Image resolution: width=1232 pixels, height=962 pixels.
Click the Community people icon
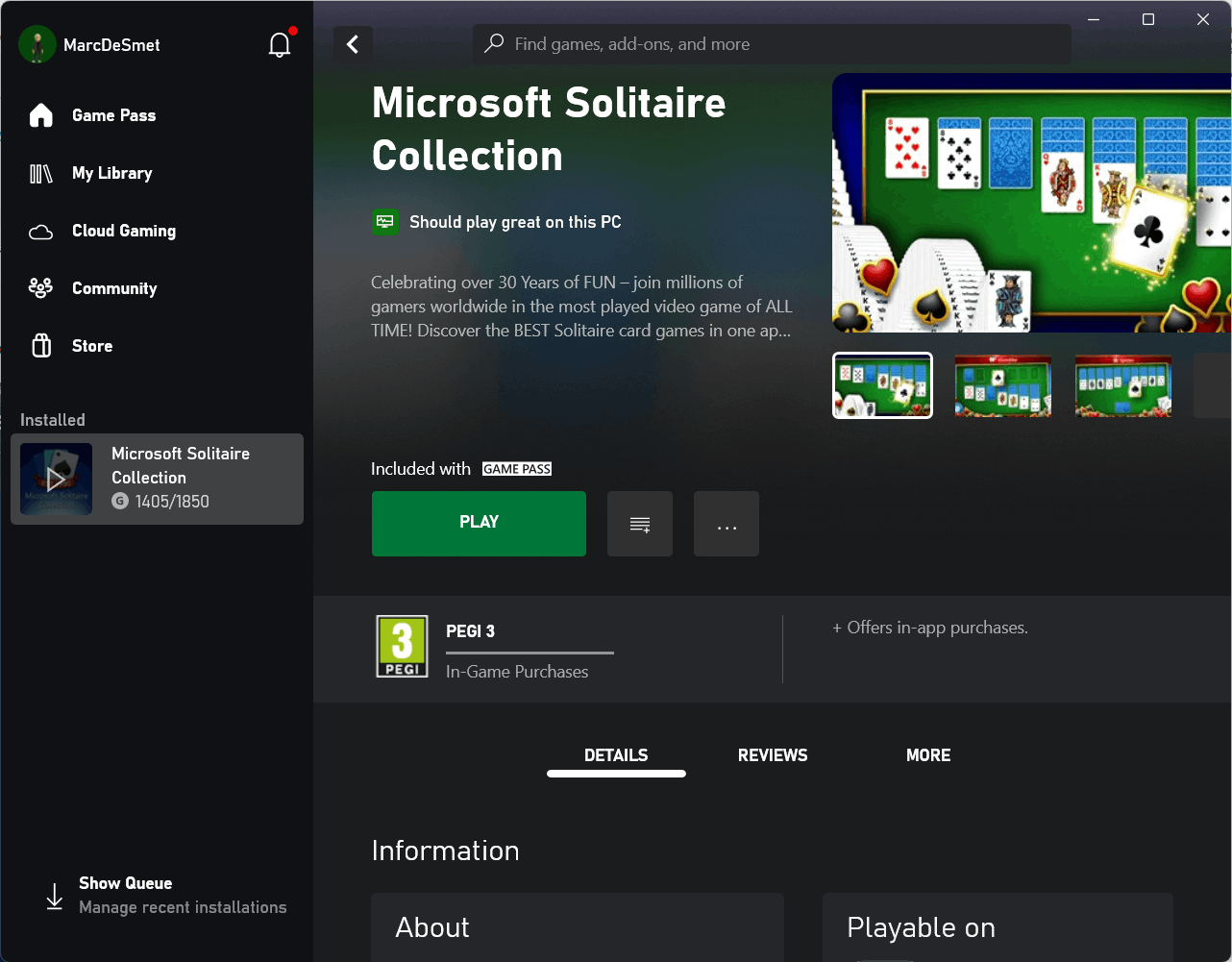(x=41, y=287)
